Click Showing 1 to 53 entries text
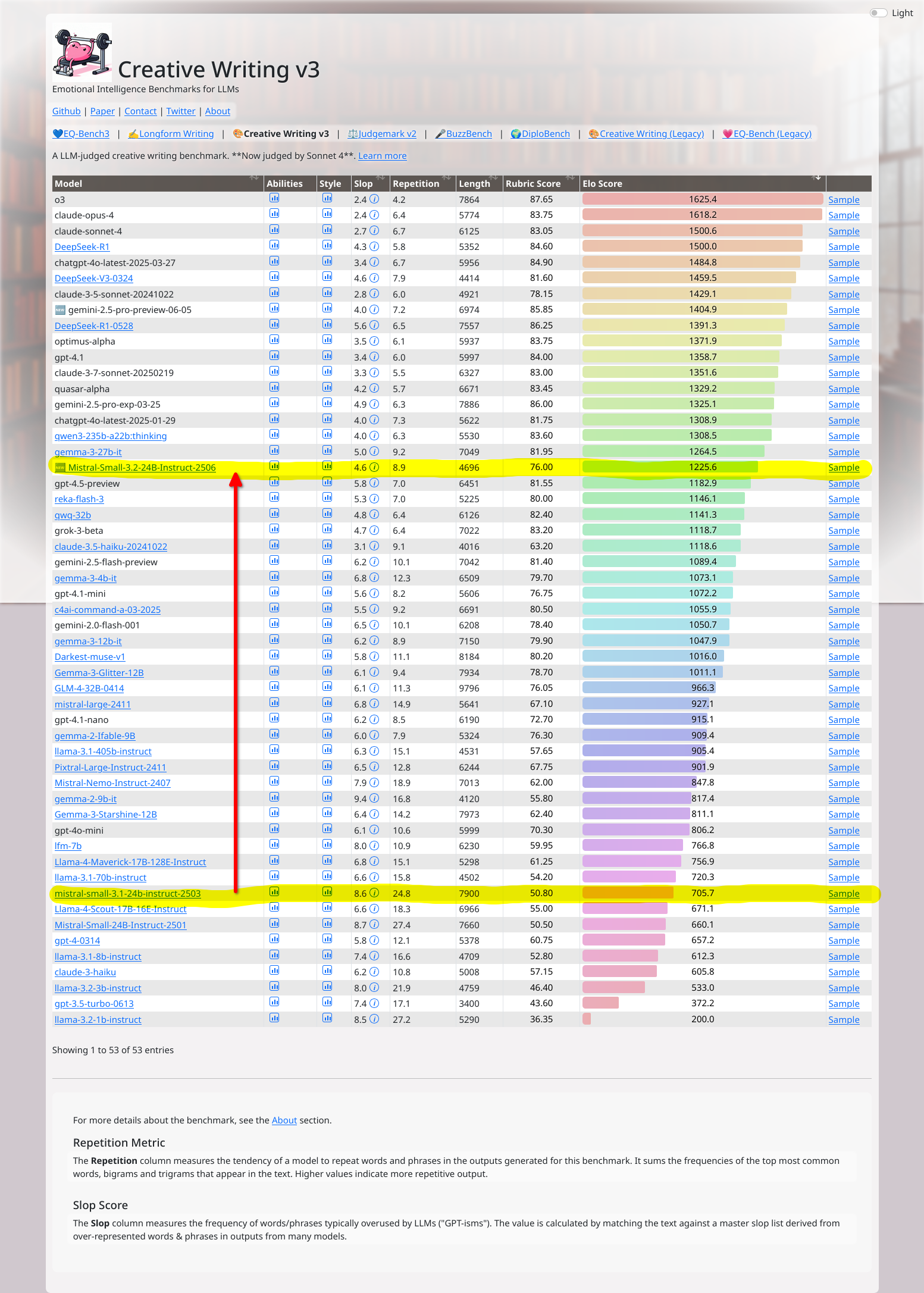 (113, 1050)
